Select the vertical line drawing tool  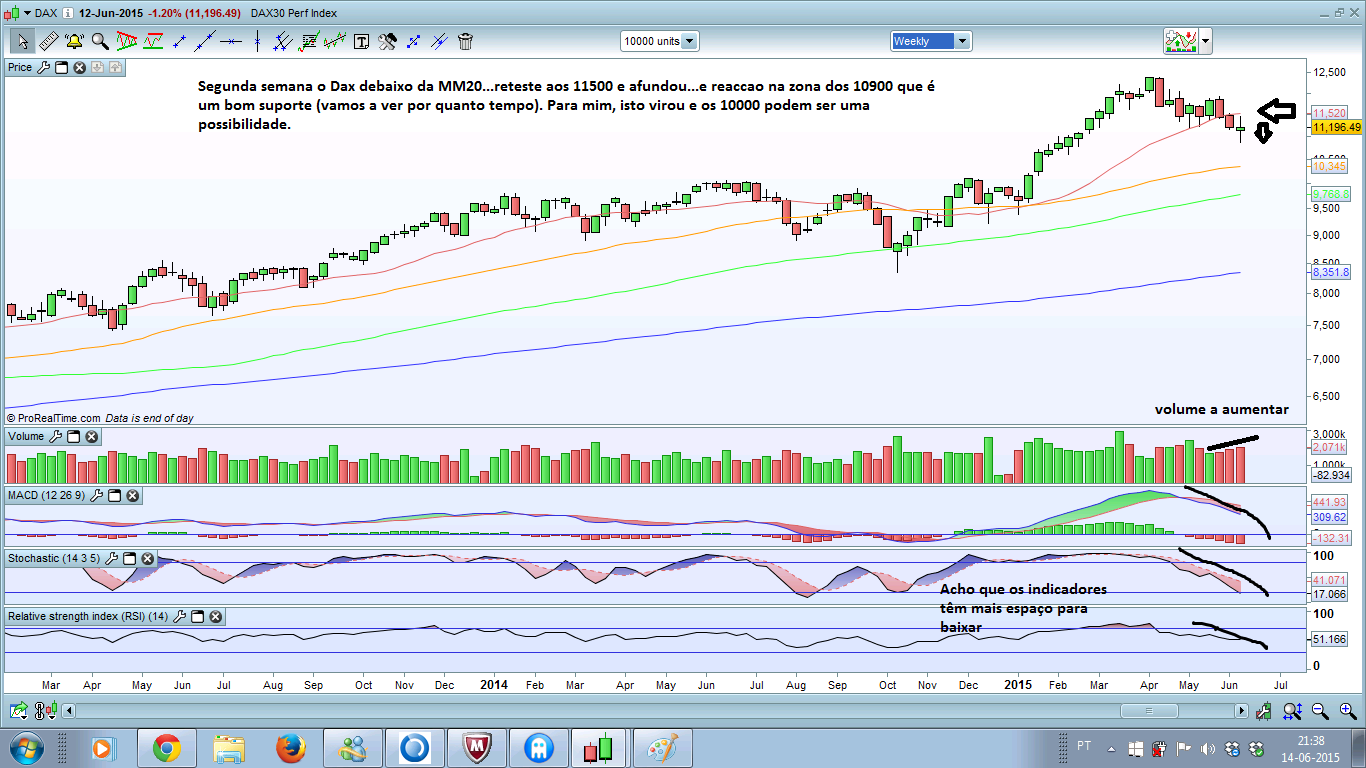click(258, 41)
